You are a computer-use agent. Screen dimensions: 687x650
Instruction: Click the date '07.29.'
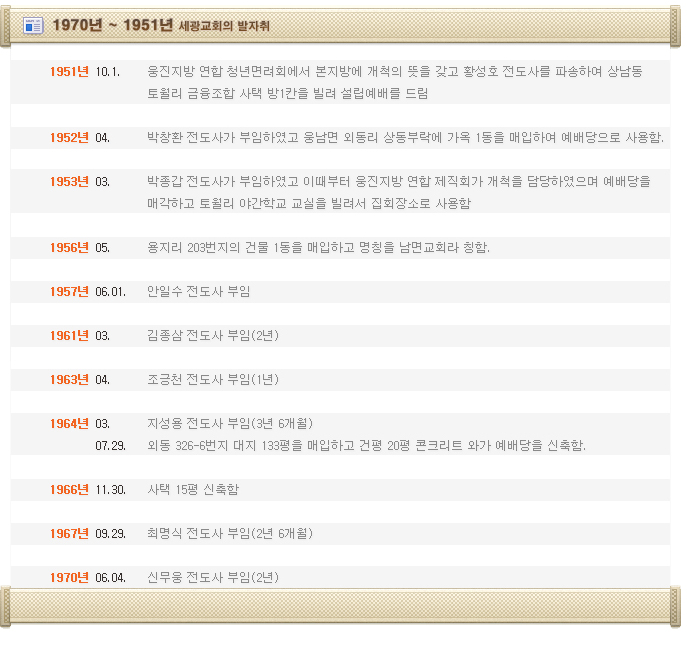(x=110, y=446)
